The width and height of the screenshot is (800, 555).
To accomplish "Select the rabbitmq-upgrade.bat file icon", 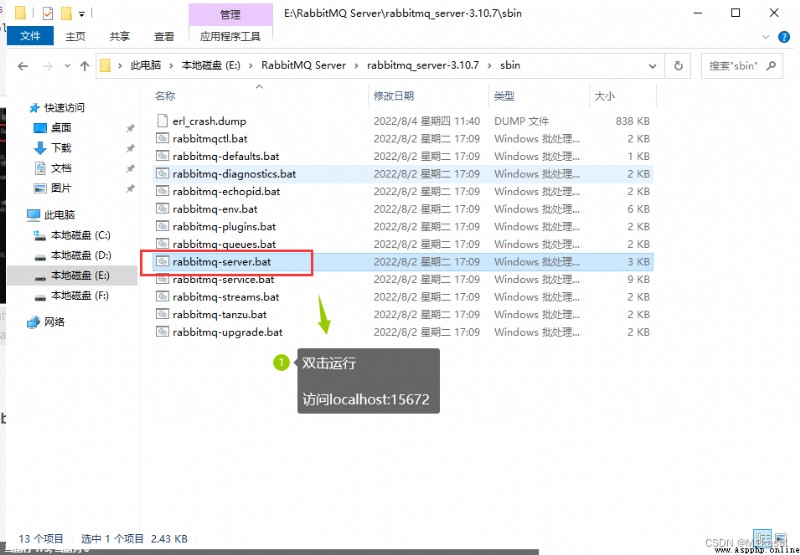I will click(x=162, y=332).
